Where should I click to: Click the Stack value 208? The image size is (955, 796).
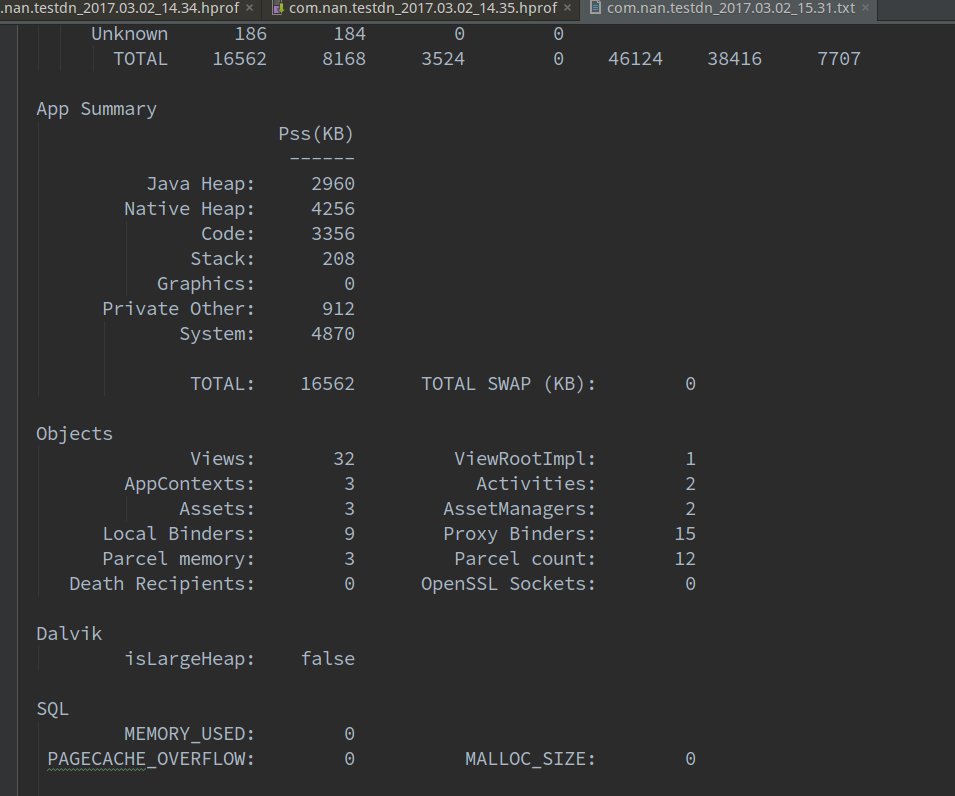[x=338, y=259]
